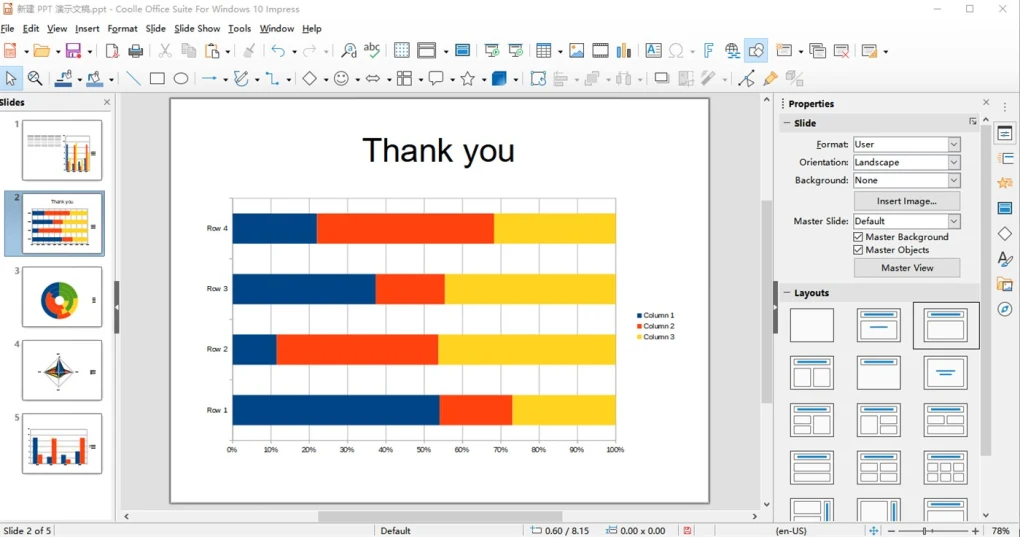Screen dimensions: 1020x537
Task: Select the Rectangle drawing tool
Action: (x=157, y=79)
